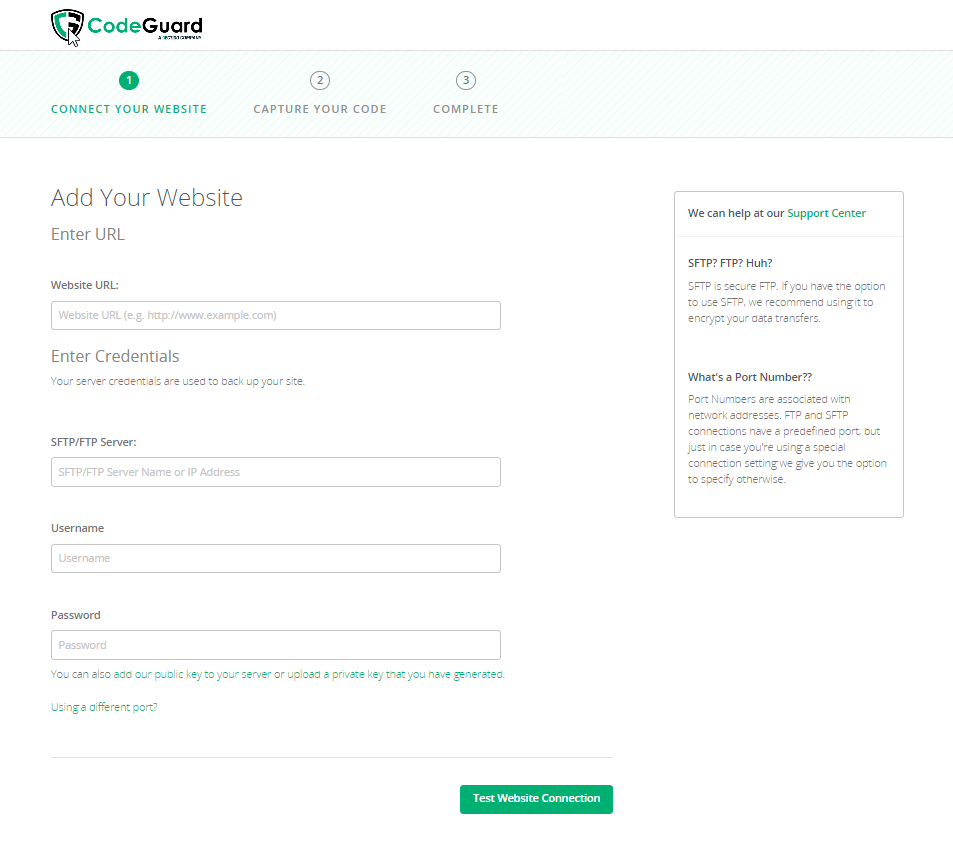The image size is (953, 850).
Task: Click the Test Website Connection button
Action: (x=536, y=799)
